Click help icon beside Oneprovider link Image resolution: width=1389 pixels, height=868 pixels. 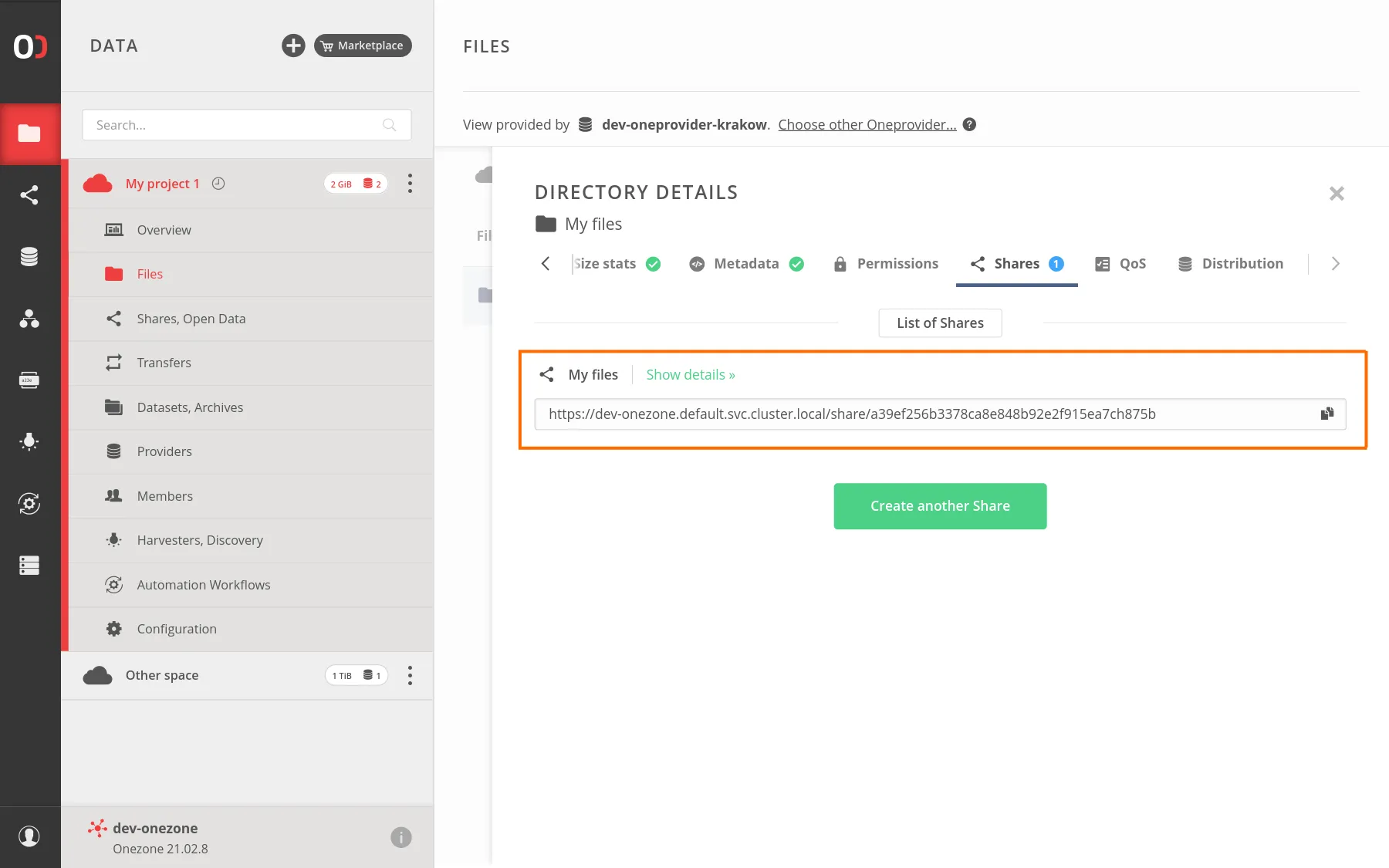tap(970, 124)
